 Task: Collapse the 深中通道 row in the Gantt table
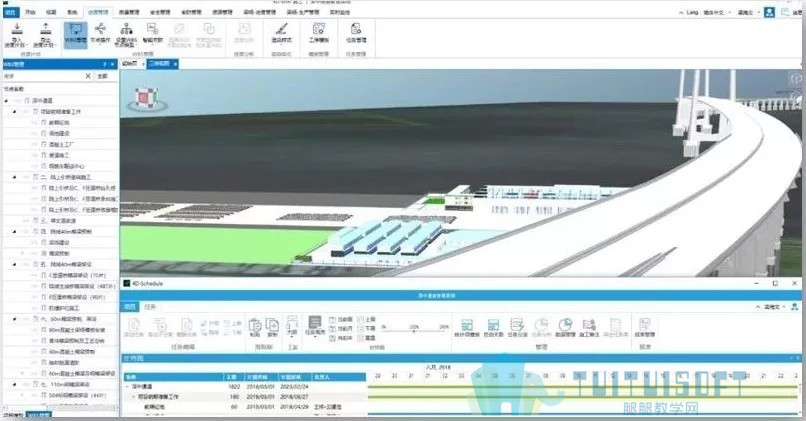pyautogui.click(x=127, y=387)
